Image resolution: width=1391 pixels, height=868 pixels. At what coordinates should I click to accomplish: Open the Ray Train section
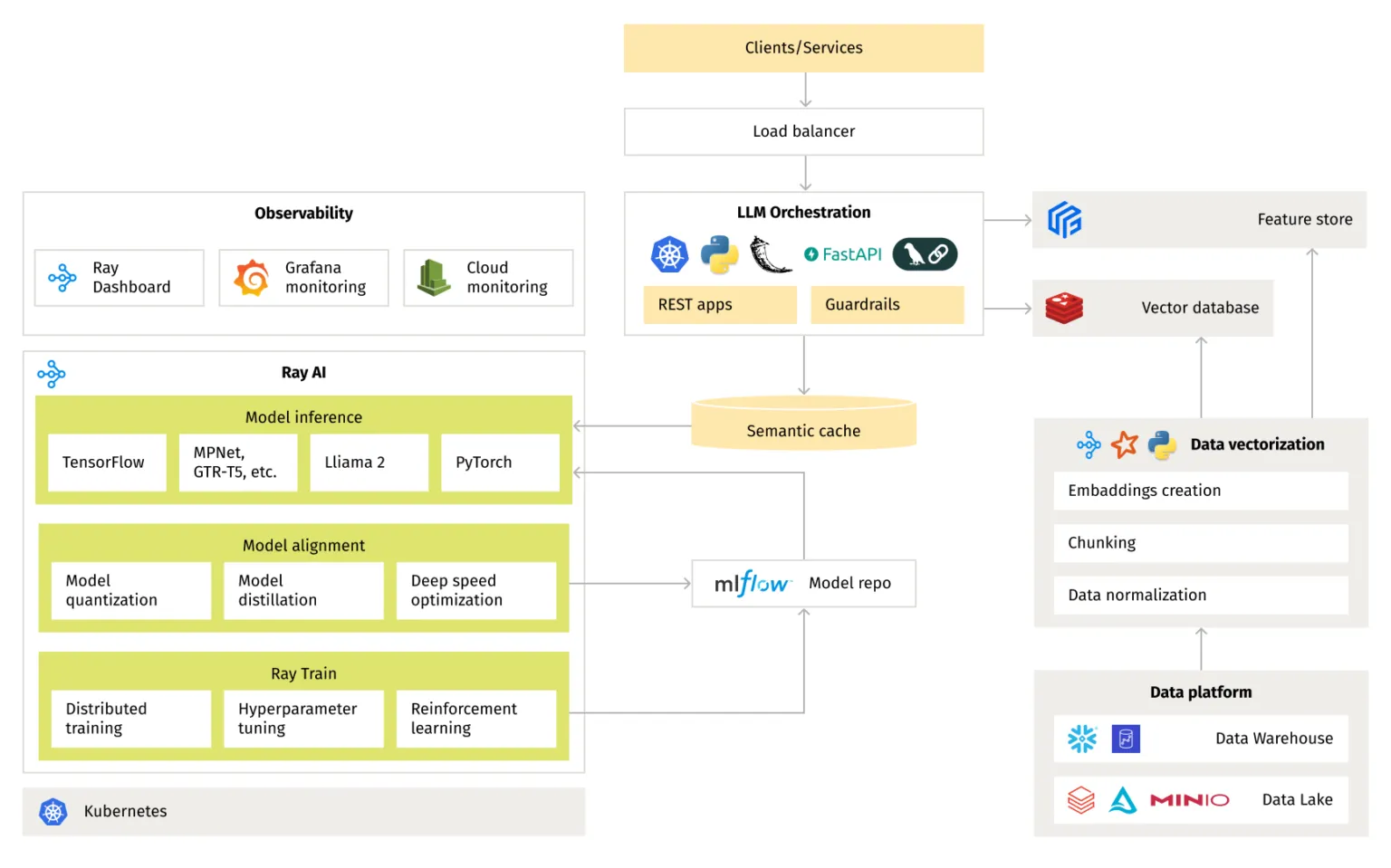(x=303, y=672)
